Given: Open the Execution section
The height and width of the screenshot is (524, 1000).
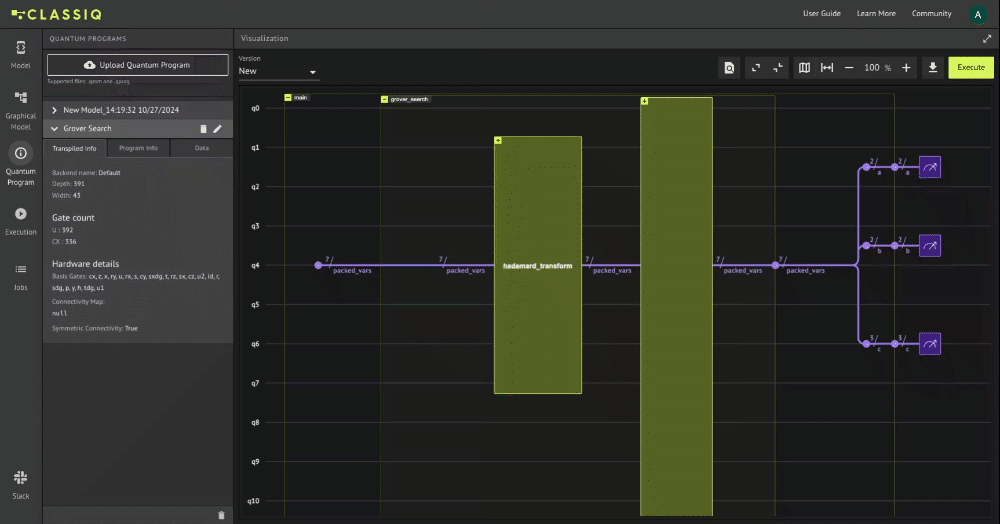Looking at the screenshot, I should point(20,221).
